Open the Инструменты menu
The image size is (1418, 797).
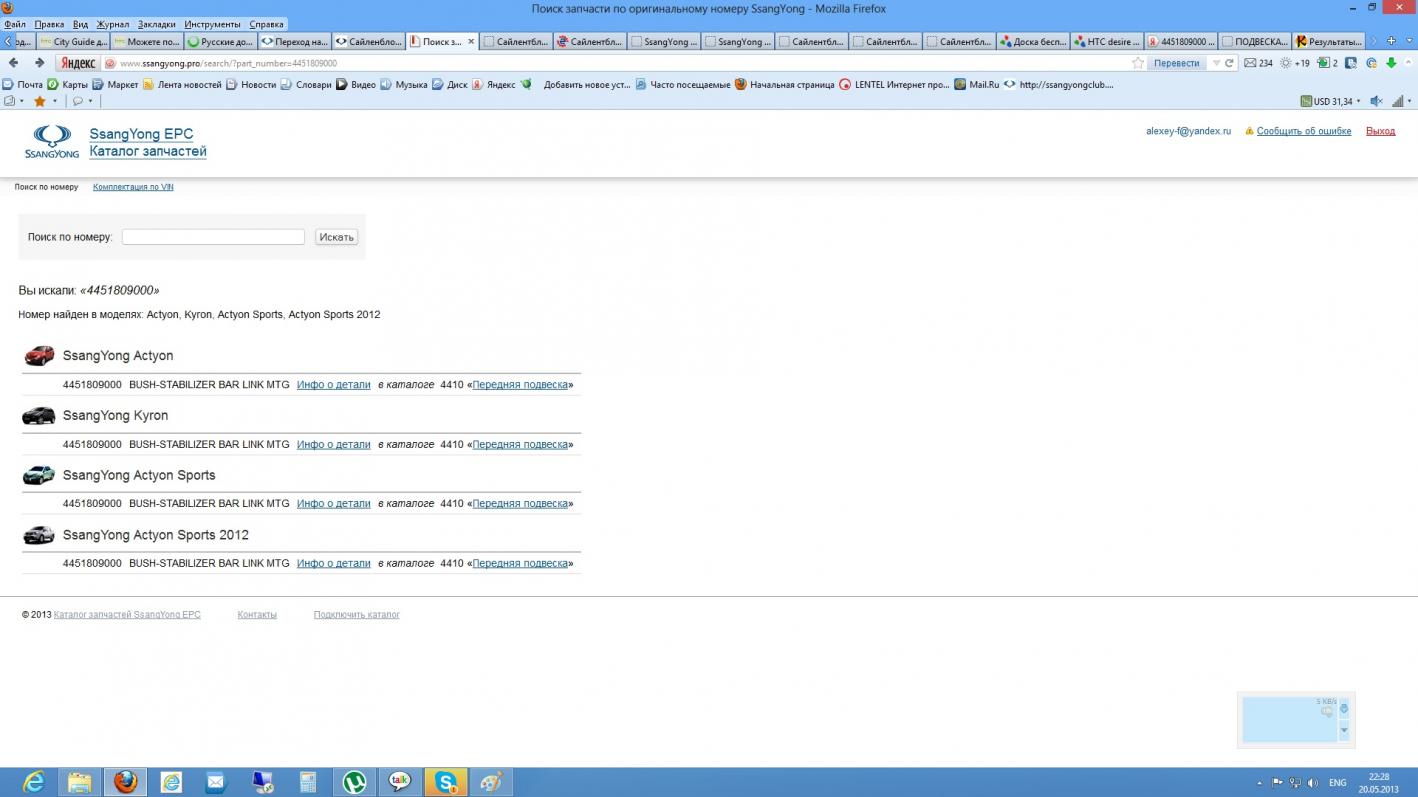point(212,24)
